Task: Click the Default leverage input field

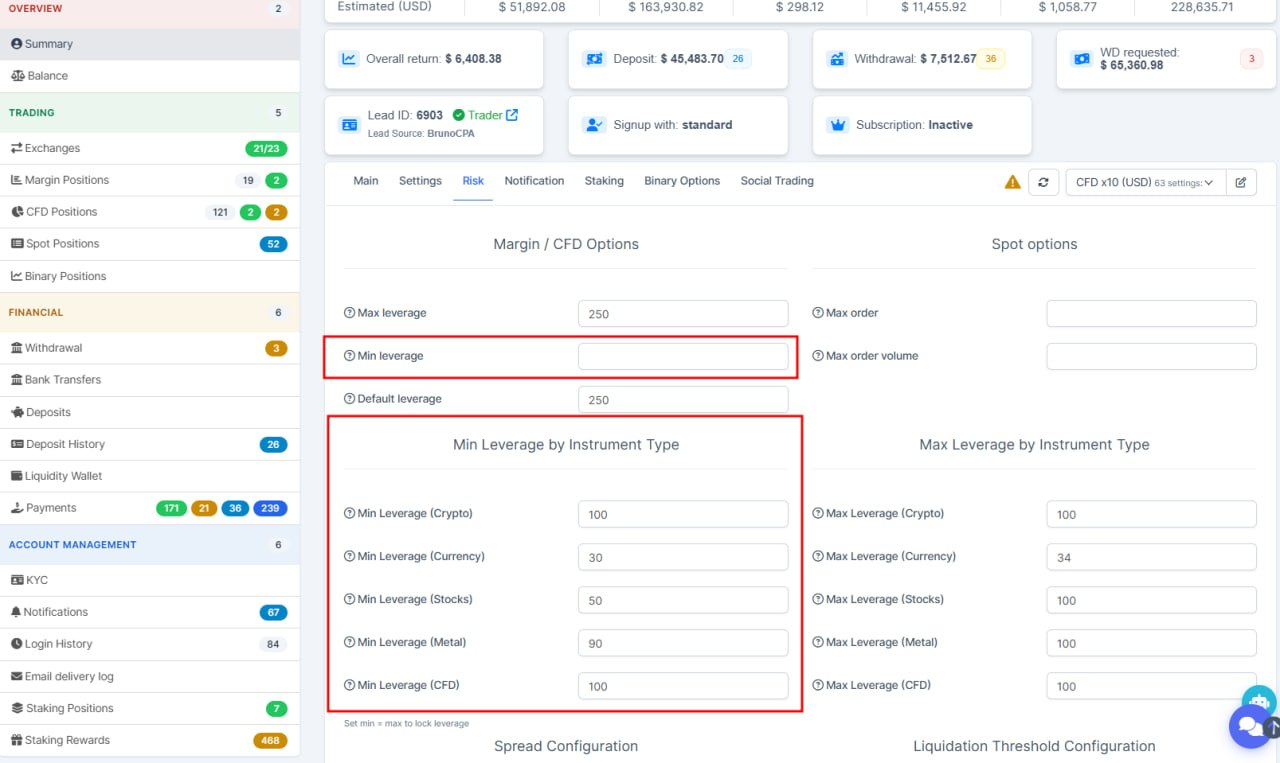Action: (683, 400)
